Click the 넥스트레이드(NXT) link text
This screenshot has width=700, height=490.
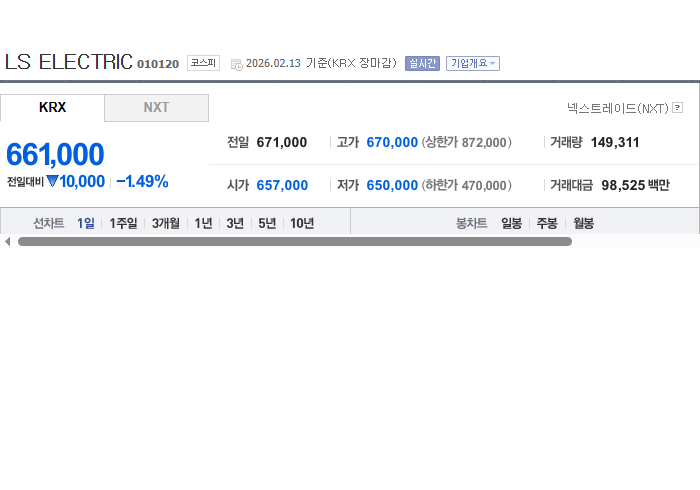click(x=618, y=108)
